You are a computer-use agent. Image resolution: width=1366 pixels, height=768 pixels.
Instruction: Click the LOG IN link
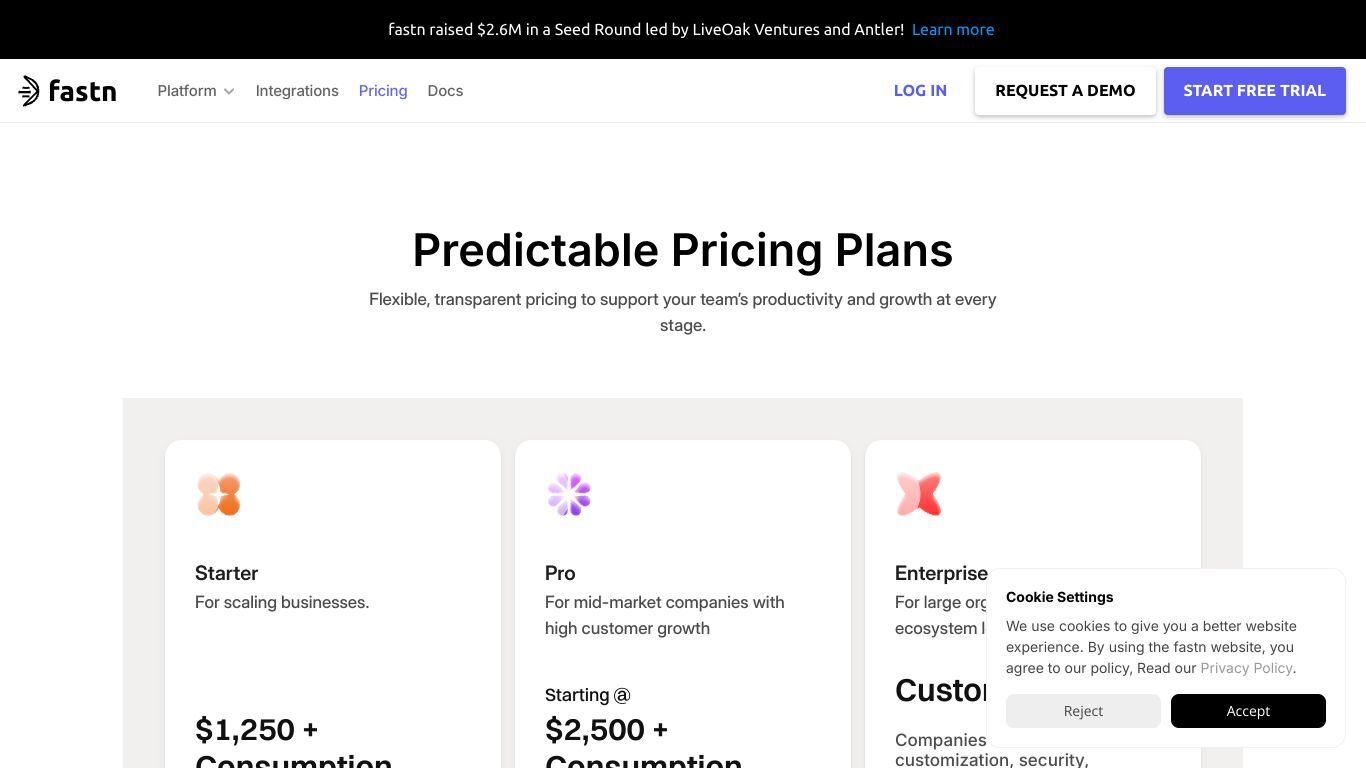coord(920,91)
